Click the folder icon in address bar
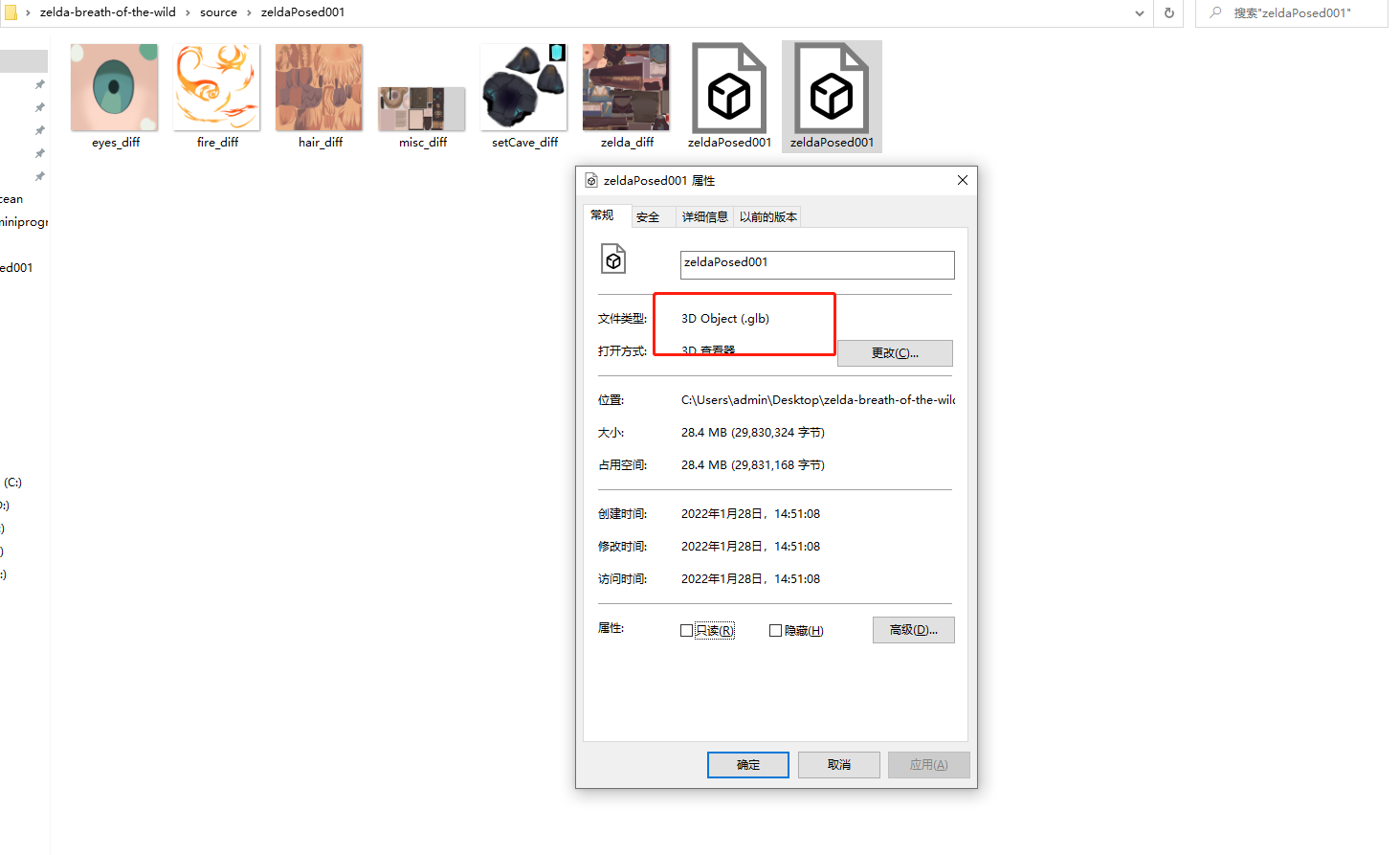This screenshot has width=1400, height=855. coord(10,12)
